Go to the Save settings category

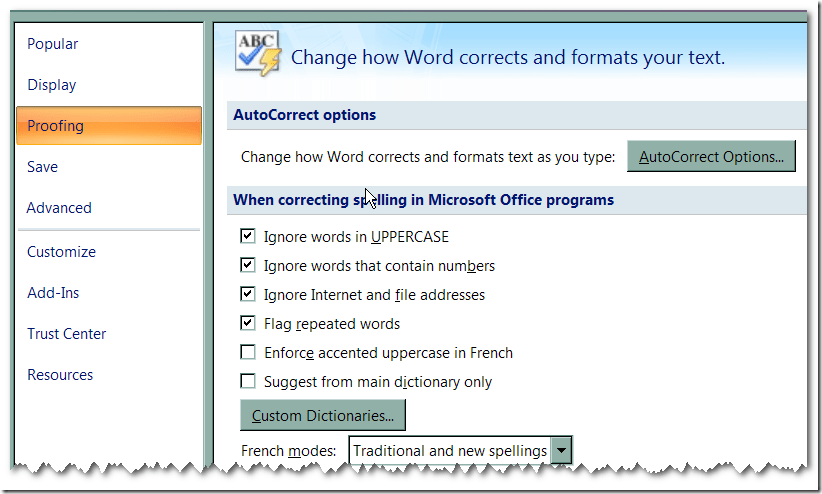(42, 167)
